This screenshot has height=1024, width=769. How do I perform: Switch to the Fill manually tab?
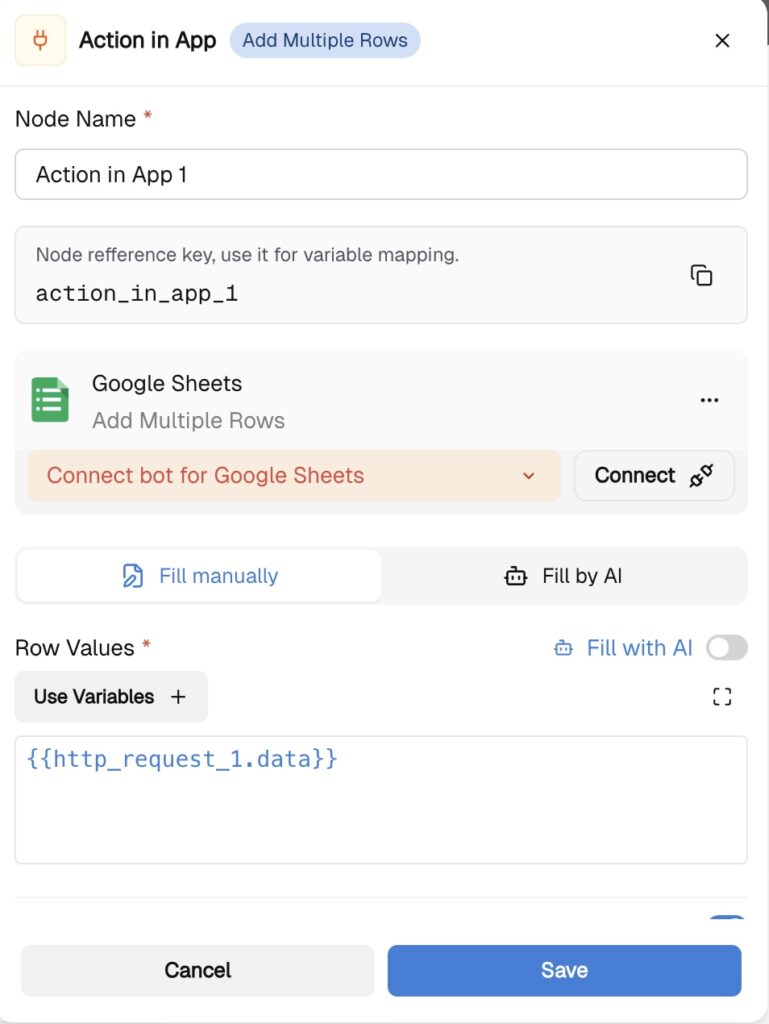pos(199,576)
